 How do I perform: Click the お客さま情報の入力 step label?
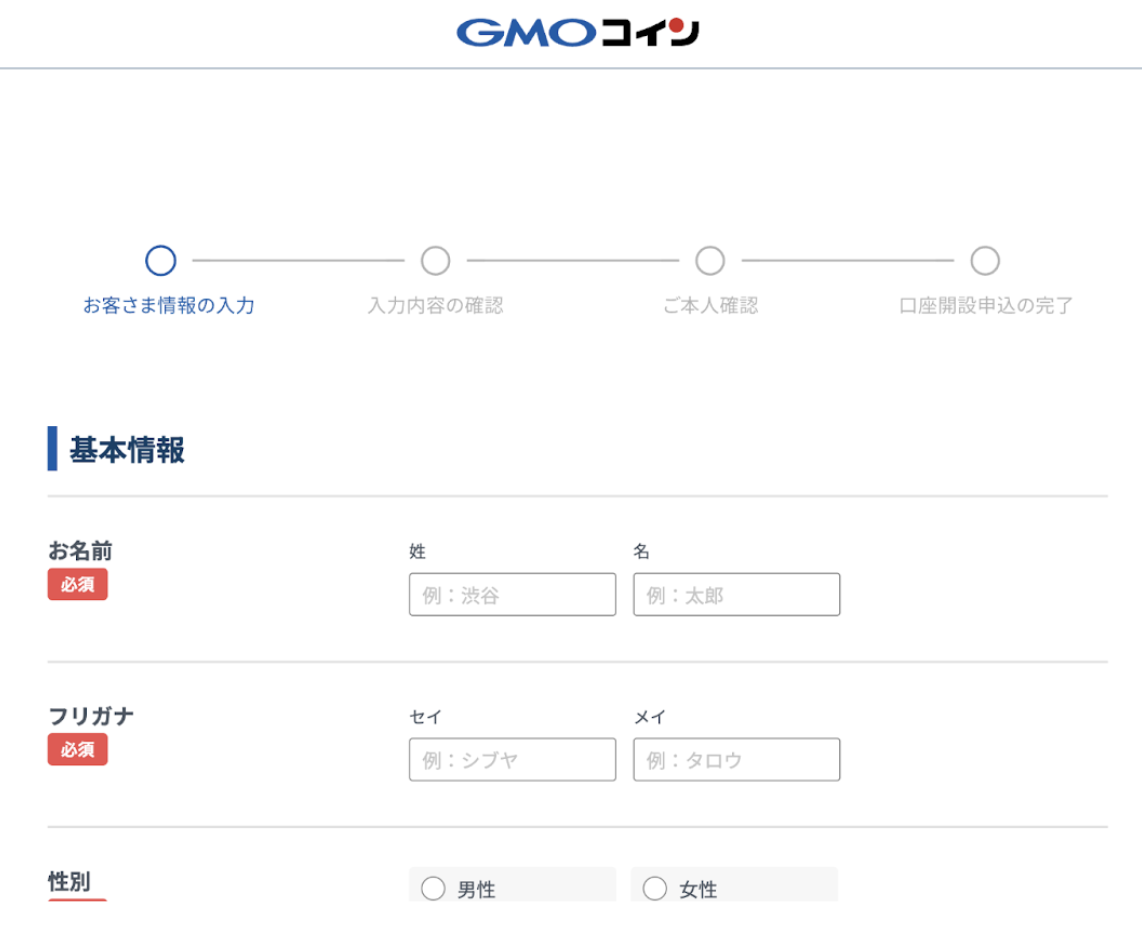point(169,305)
